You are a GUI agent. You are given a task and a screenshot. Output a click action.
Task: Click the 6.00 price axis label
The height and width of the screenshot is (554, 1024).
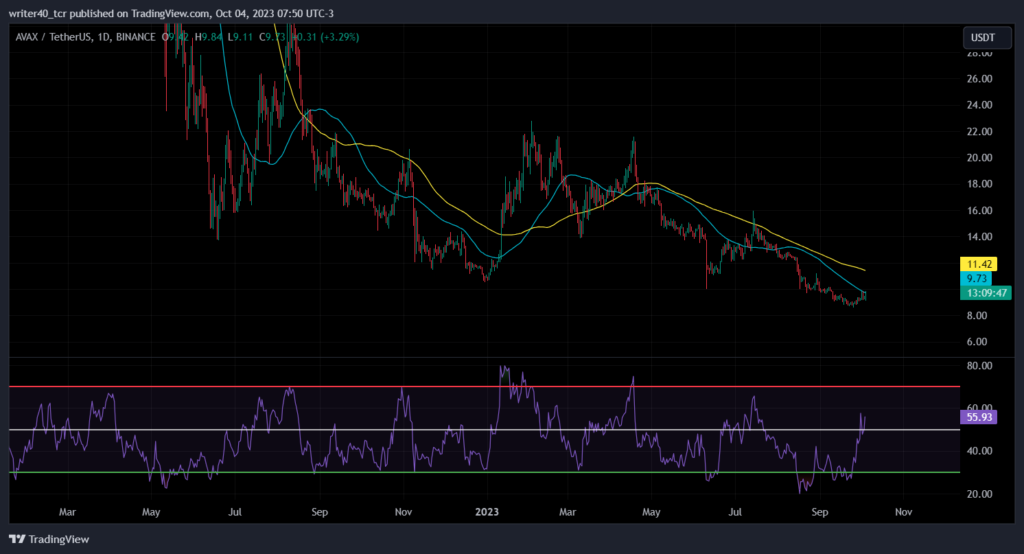coord(976,342)
